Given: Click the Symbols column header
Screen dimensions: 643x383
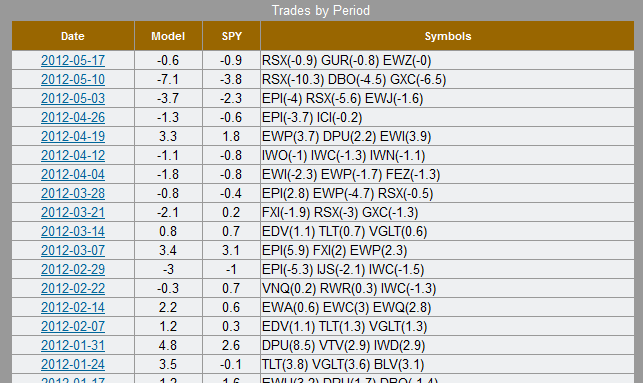Looking at the screenshot, I should [x=447, y=36].
